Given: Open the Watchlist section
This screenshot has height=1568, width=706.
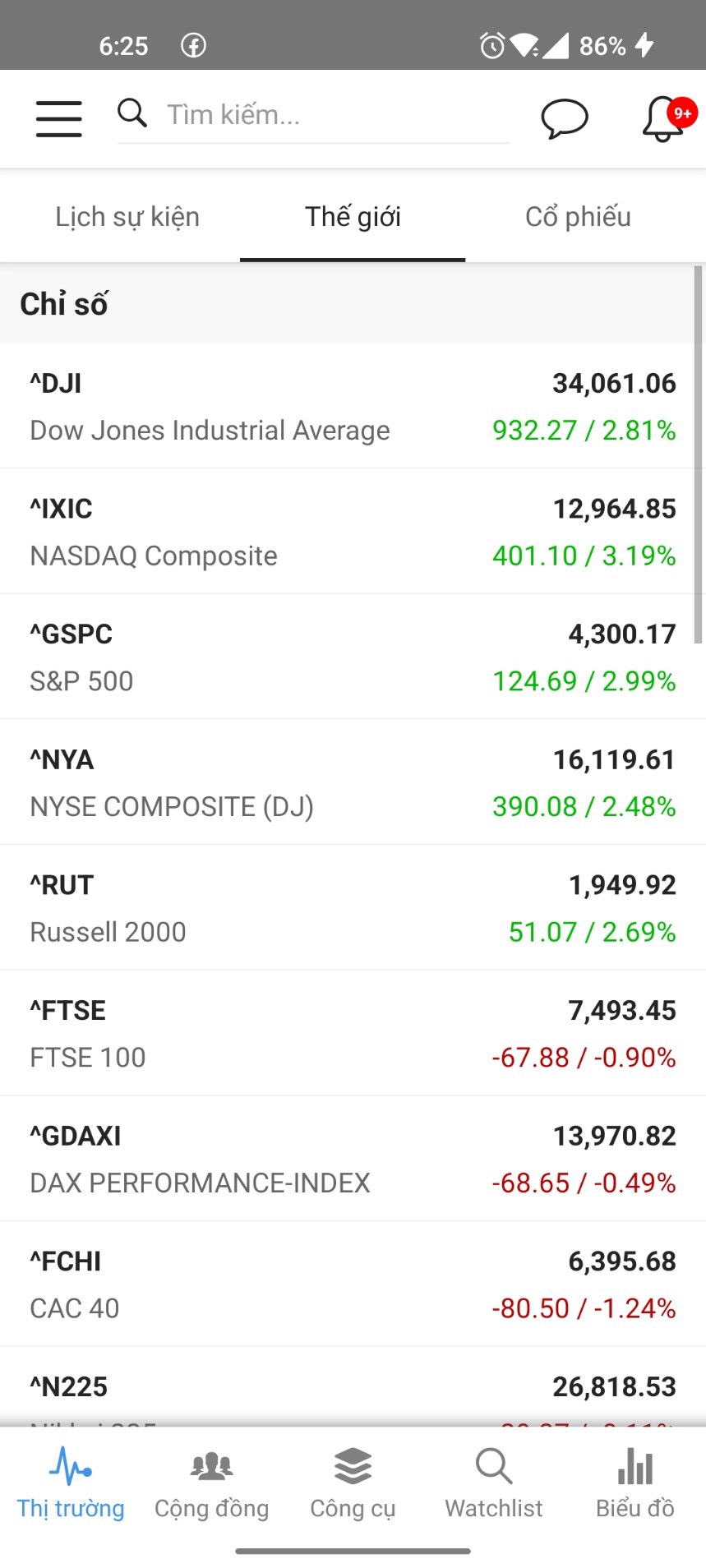Looking at the screenshot, I should click(x=494, y=1485).
